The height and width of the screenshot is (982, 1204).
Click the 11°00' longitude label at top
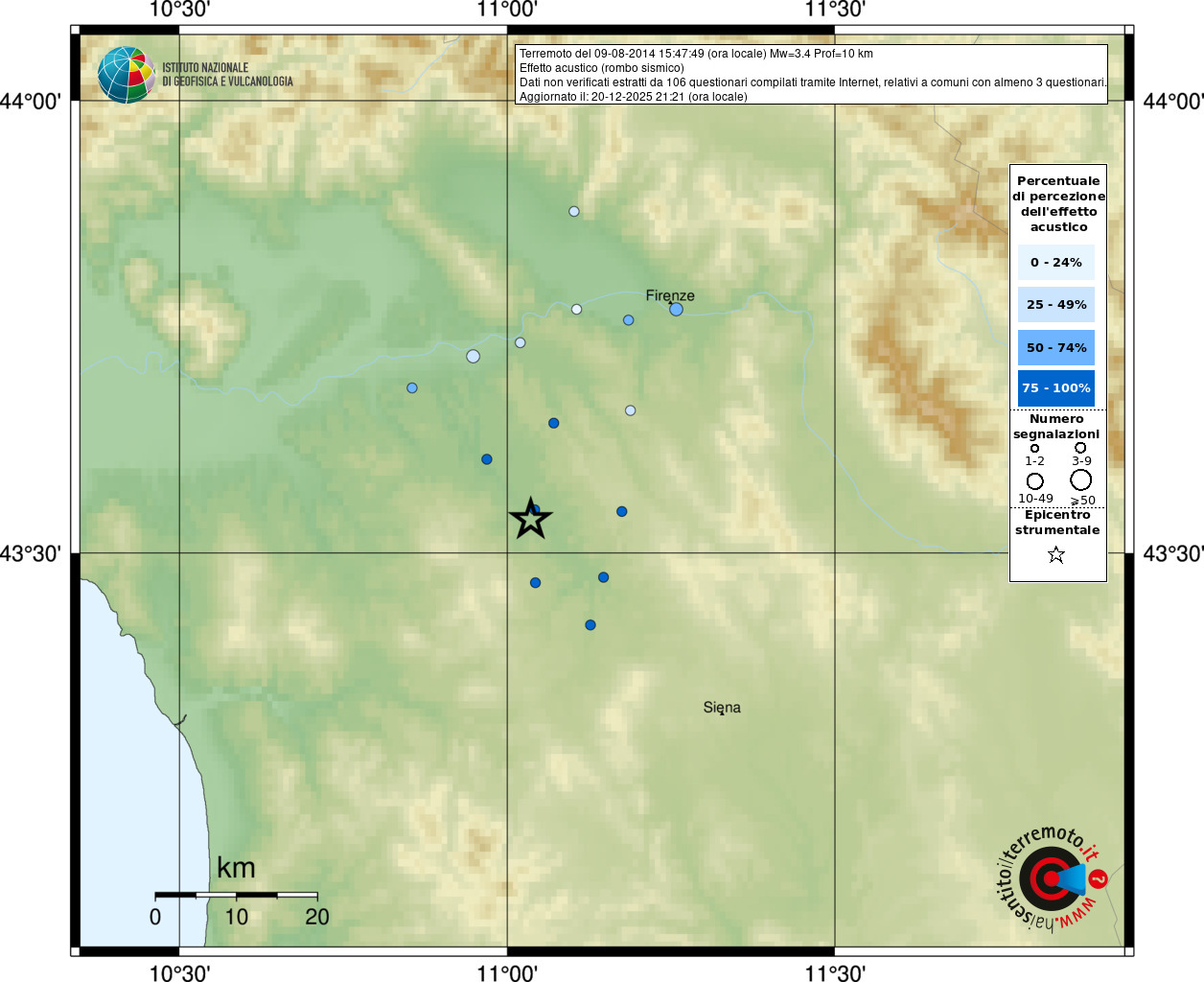(507, 10)
